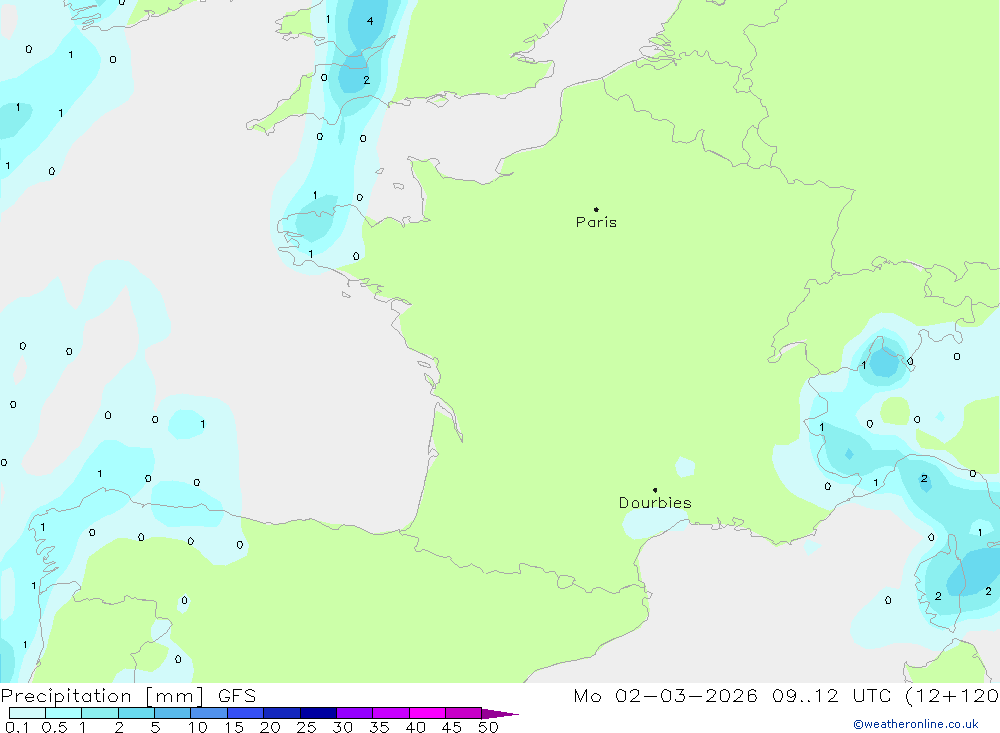Image resolution: width=1000 pixels, height=733 pixels.
Task: Click the '10' legend scale label
Action: point(198,727)
